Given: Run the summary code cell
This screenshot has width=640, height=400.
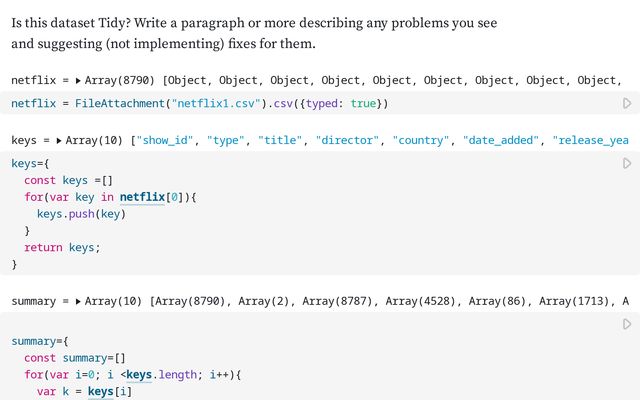Looking at the screenshot, I should click(x=627, y=324).
